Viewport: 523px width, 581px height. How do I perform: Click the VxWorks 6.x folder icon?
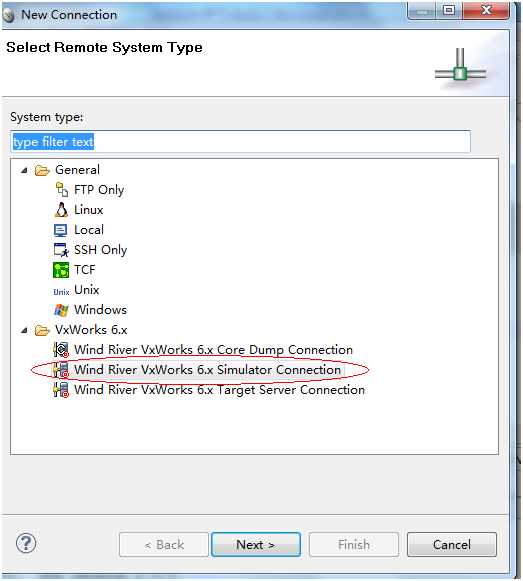tap(42, 330)
